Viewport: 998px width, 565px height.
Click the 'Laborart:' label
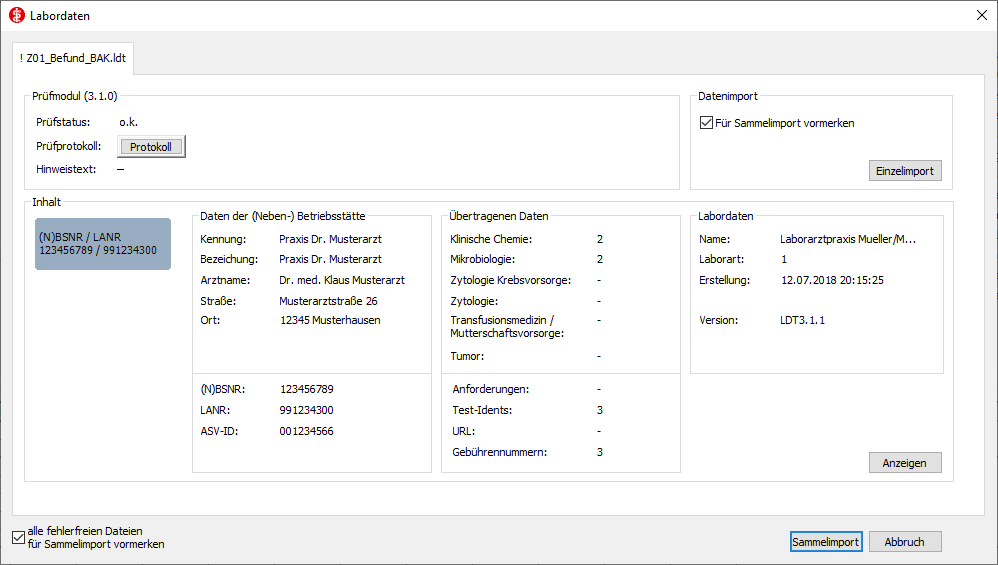[x=721, y=259]
